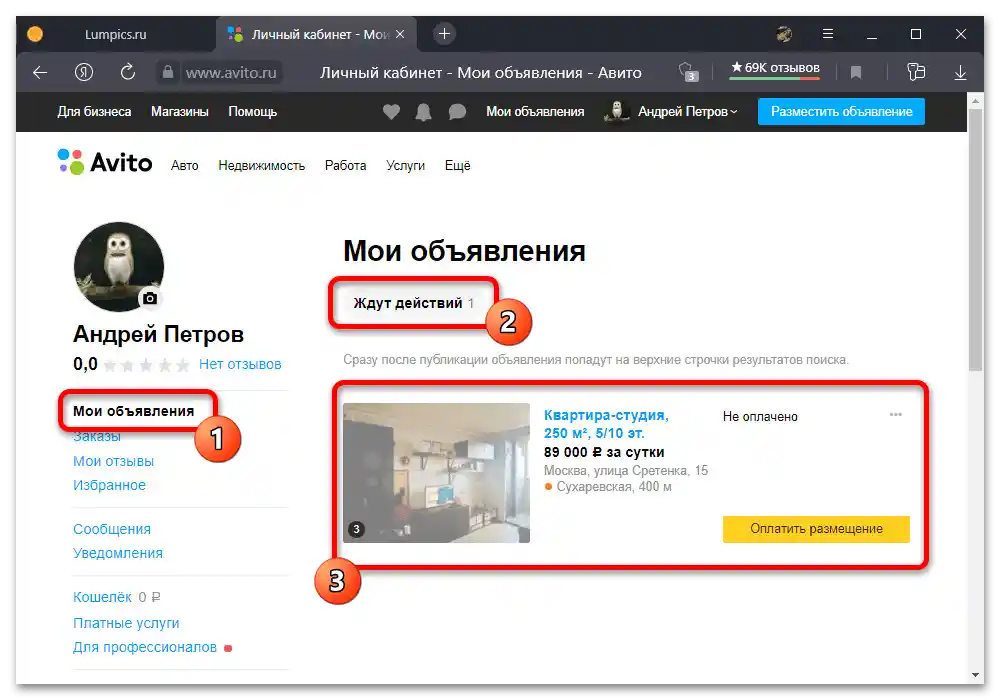Open favorites via the heart icon
The width and height of the screenshot is (1000, 700).
[391, 112]
